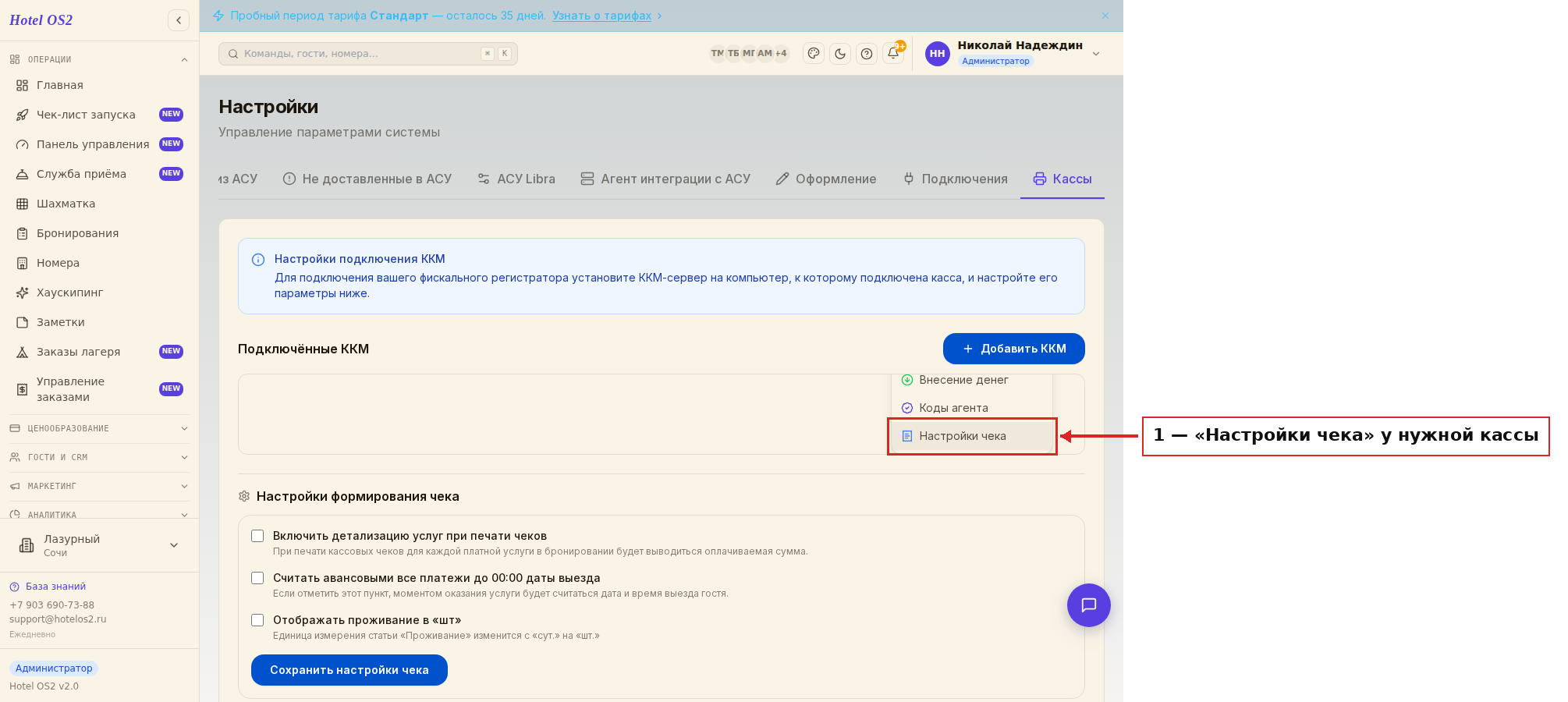Toggle dark mode moon icon
Image resolution: width=1568 pixels, height=702 pixels.
[x=840, y=54]
